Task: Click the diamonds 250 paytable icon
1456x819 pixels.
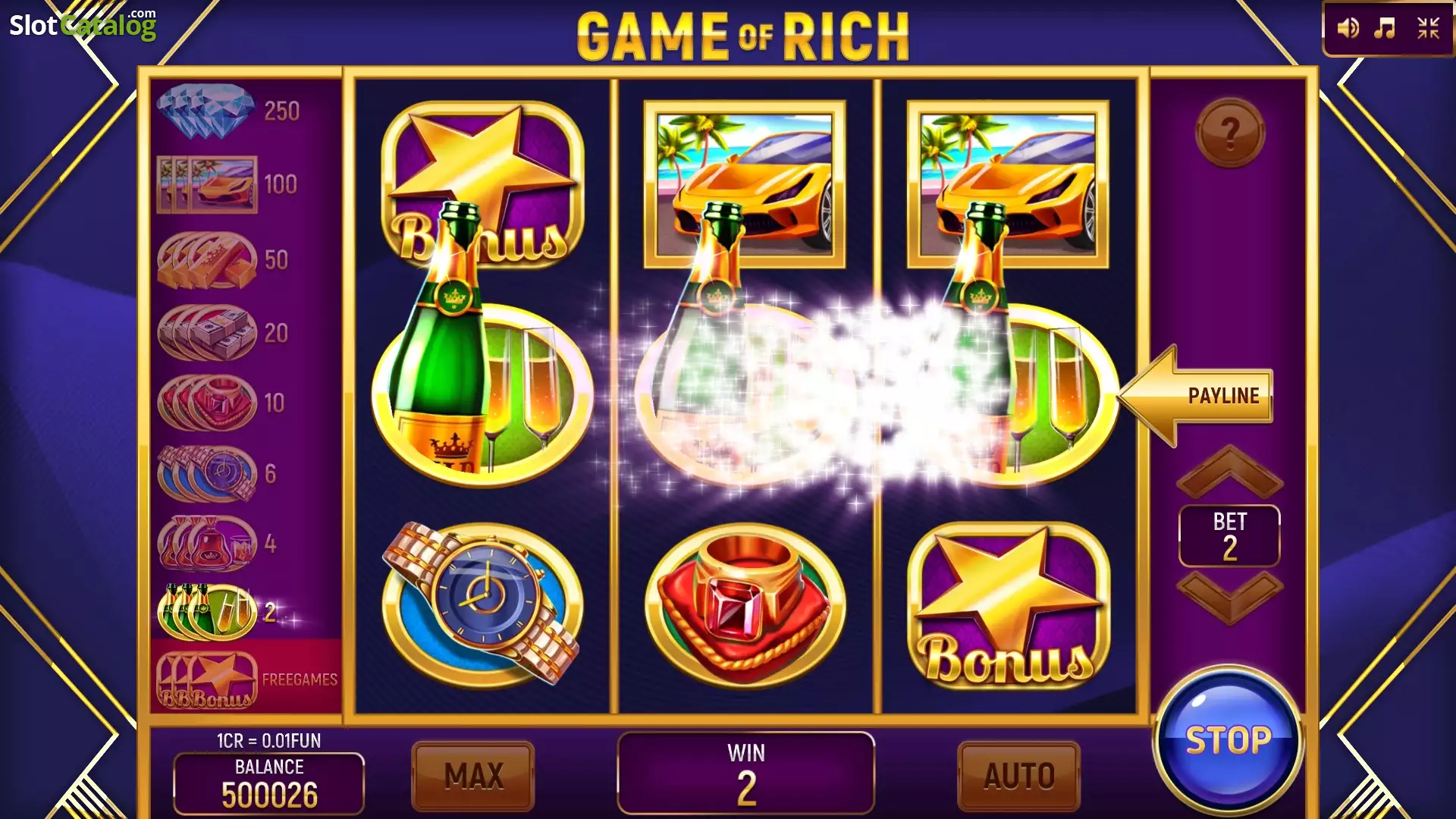Action: 206,111
